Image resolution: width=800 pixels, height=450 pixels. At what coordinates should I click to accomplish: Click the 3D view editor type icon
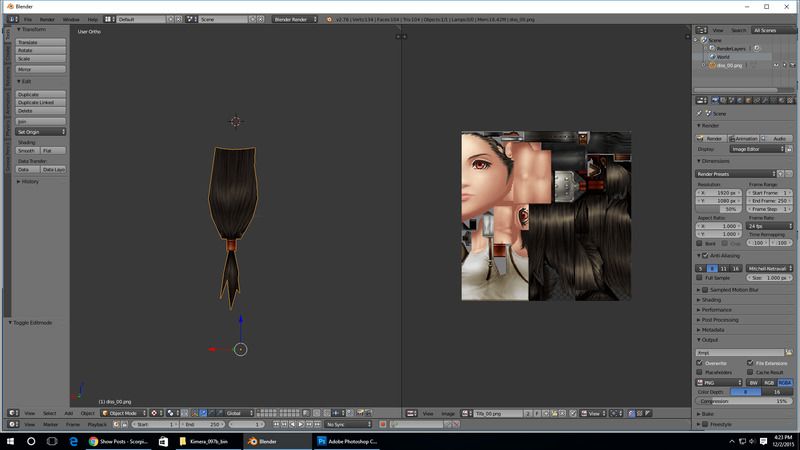click(13, 412)
